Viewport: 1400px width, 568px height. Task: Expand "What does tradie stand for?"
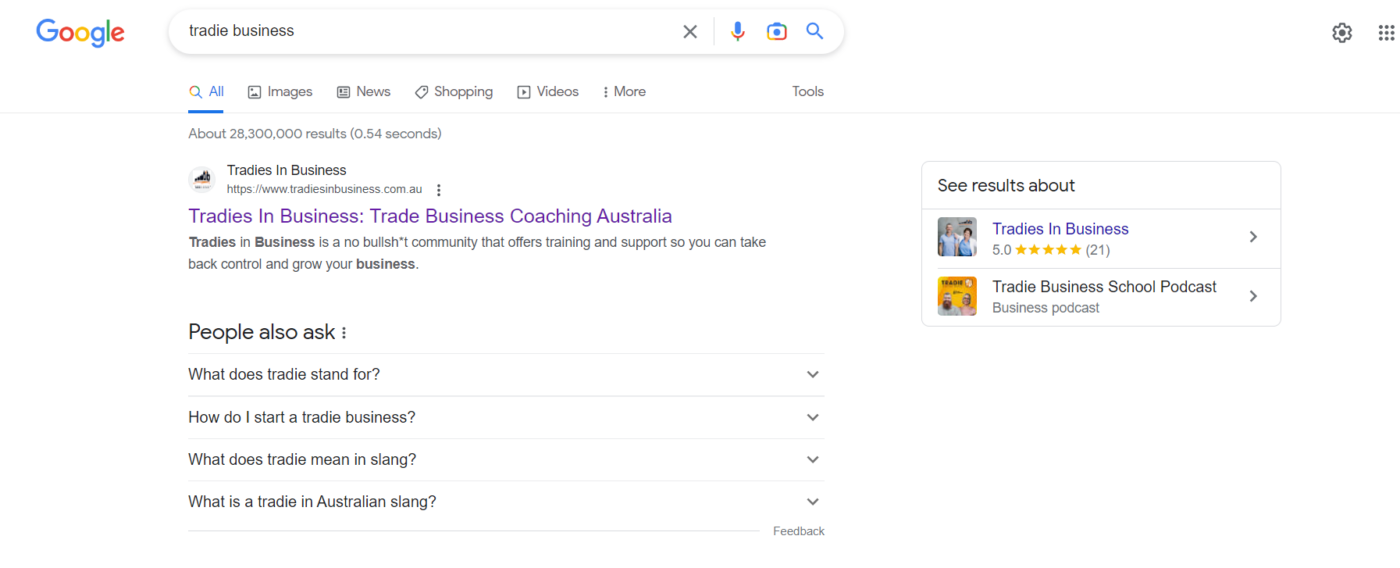pos(812,375)
